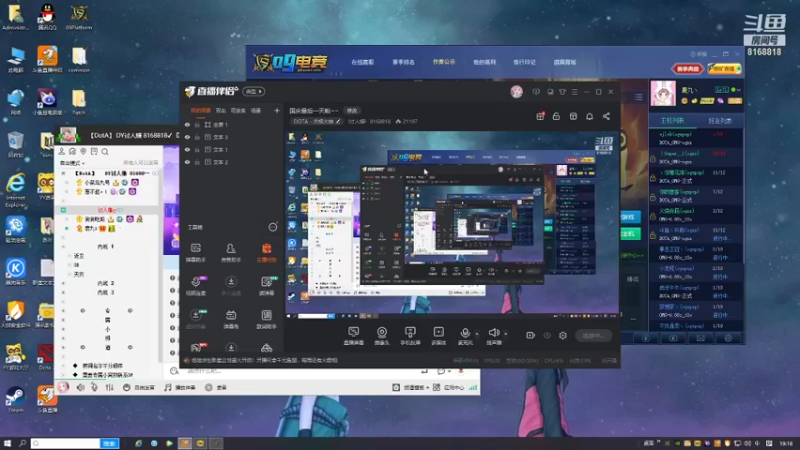This screenshot has height=450, width=800.
Task: Open the 视频连麦 tool
Action: click(x=195, y=286)
